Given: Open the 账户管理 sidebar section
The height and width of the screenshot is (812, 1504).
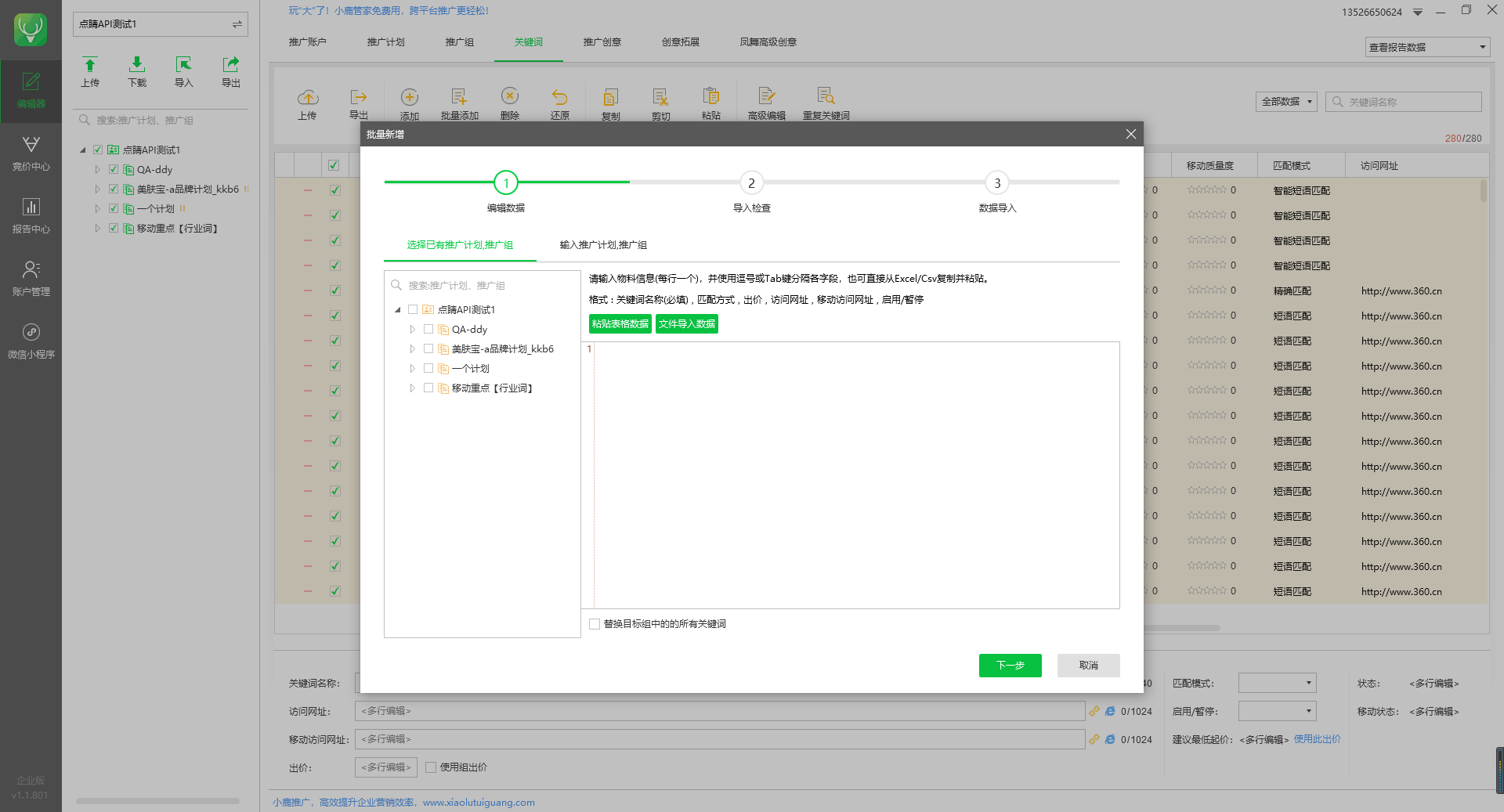Looking at the screenshot, I should (x=31, y=279).
